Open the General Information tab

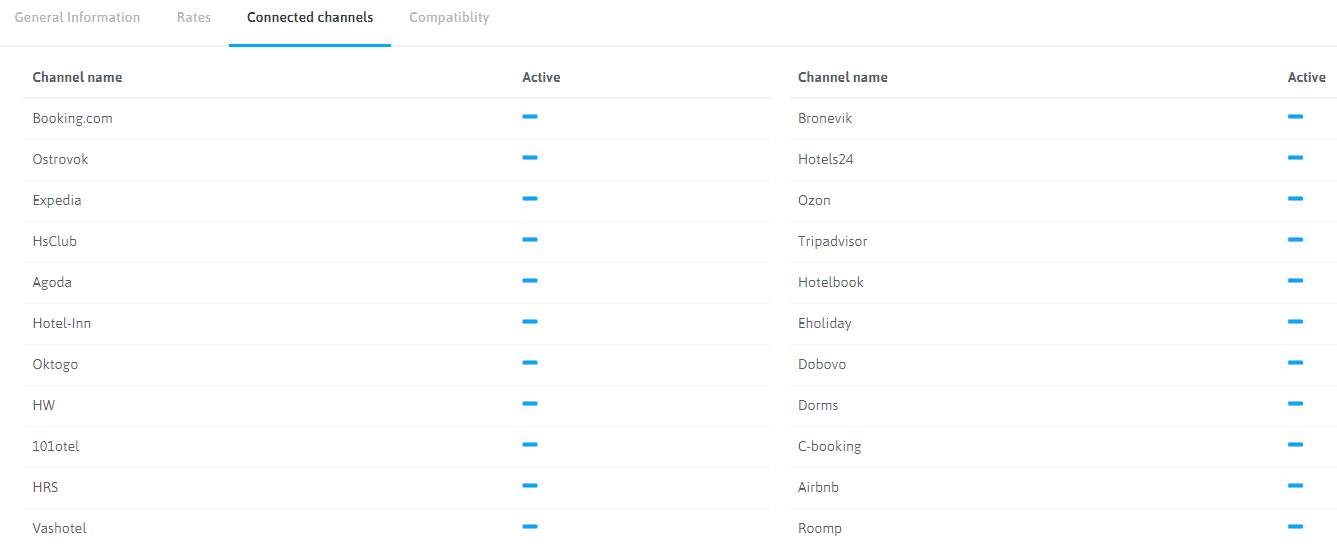(77, 18)
